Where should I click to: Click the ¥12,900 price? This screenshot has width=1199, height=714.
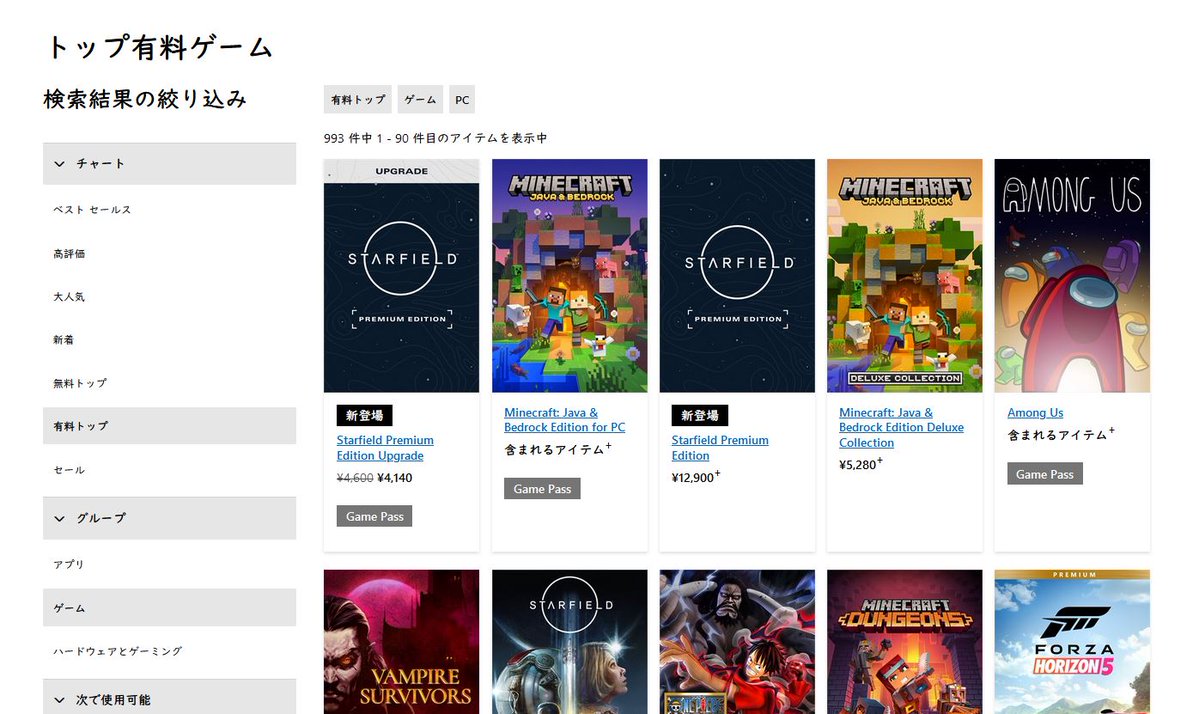[x=695, y=477]
